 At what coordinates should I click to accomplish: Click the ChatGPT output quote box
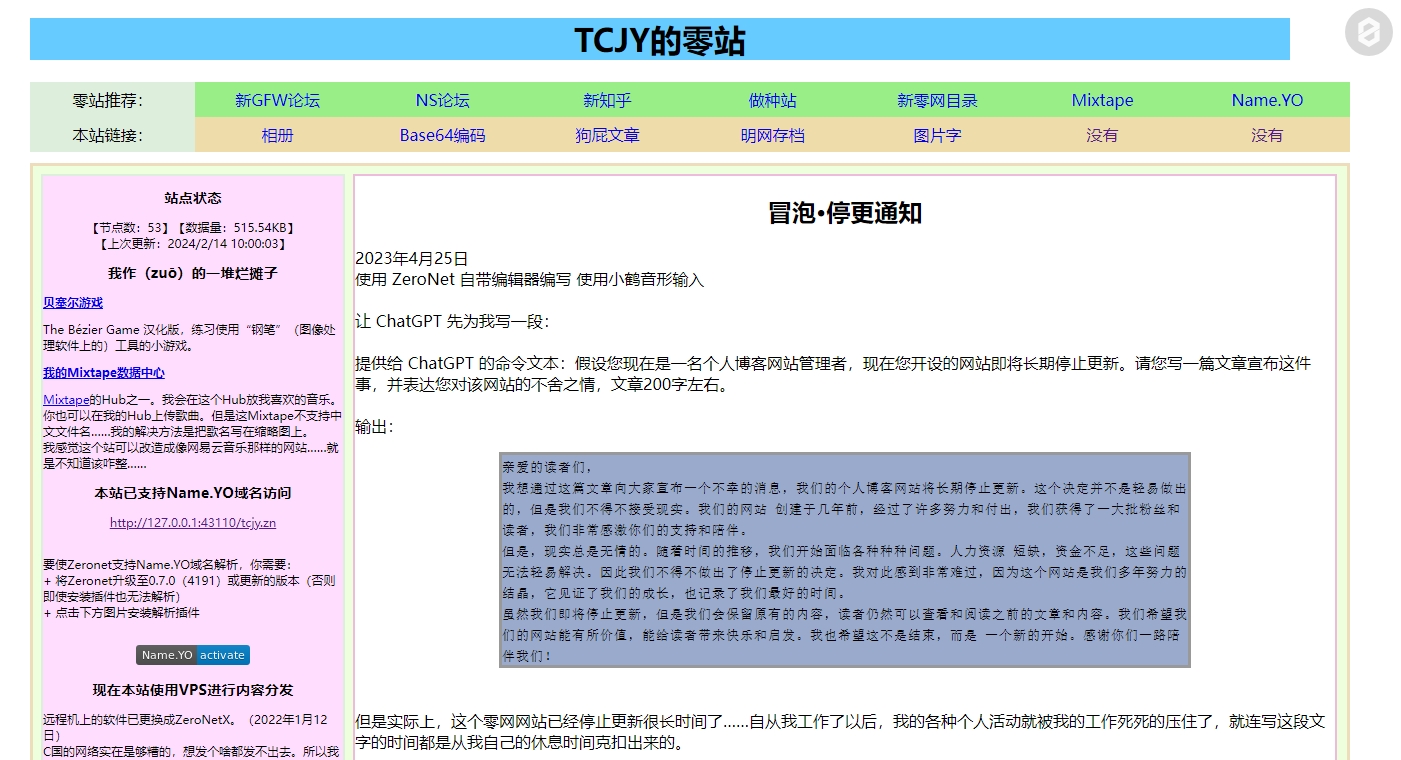[845, 560]
